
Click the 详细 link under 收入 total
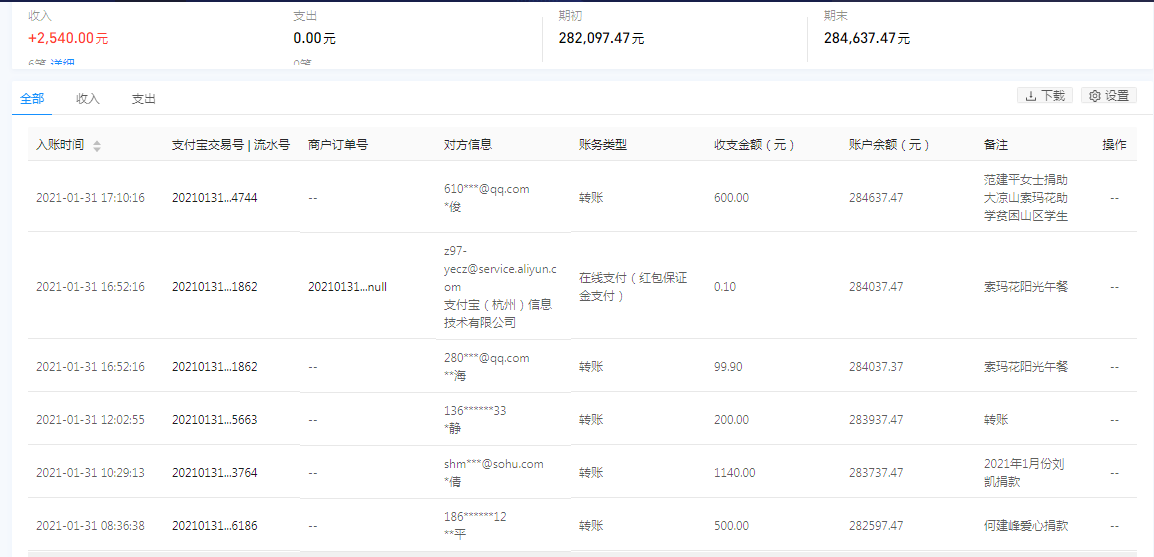(61, 64)
